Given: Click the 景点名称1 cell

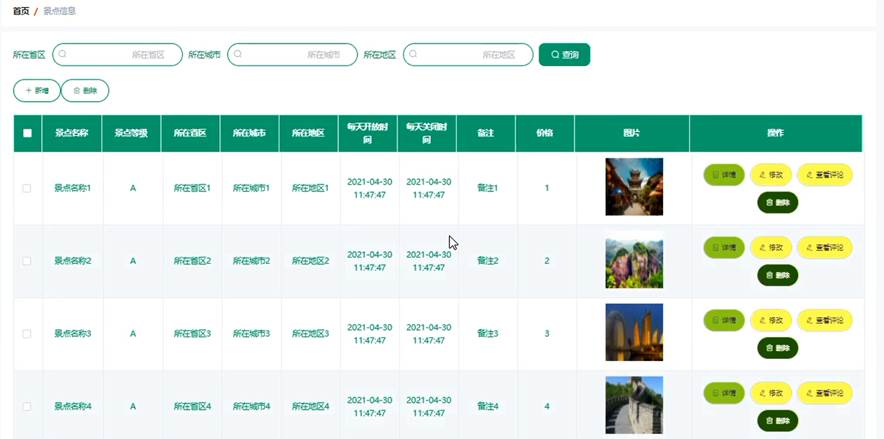Looking at the screenshot, I should point(73,188).
